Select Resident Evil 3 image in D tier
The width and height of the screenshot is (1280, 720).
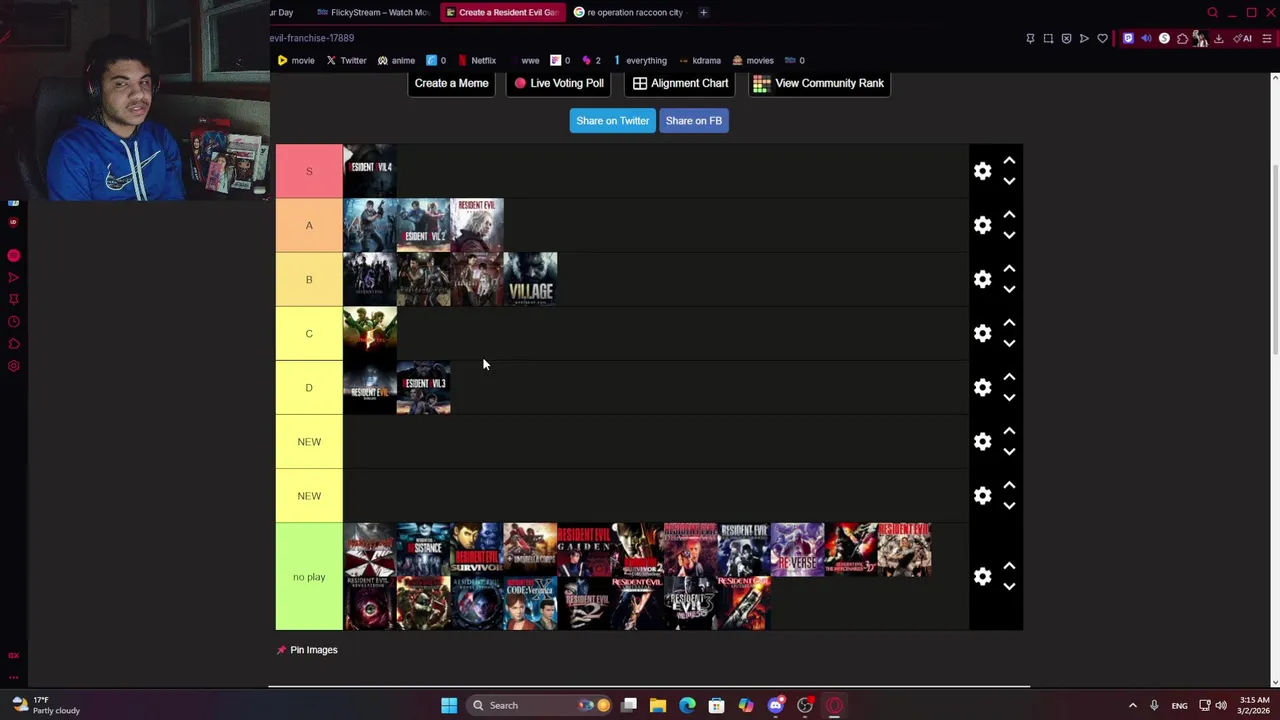(424, 387)
